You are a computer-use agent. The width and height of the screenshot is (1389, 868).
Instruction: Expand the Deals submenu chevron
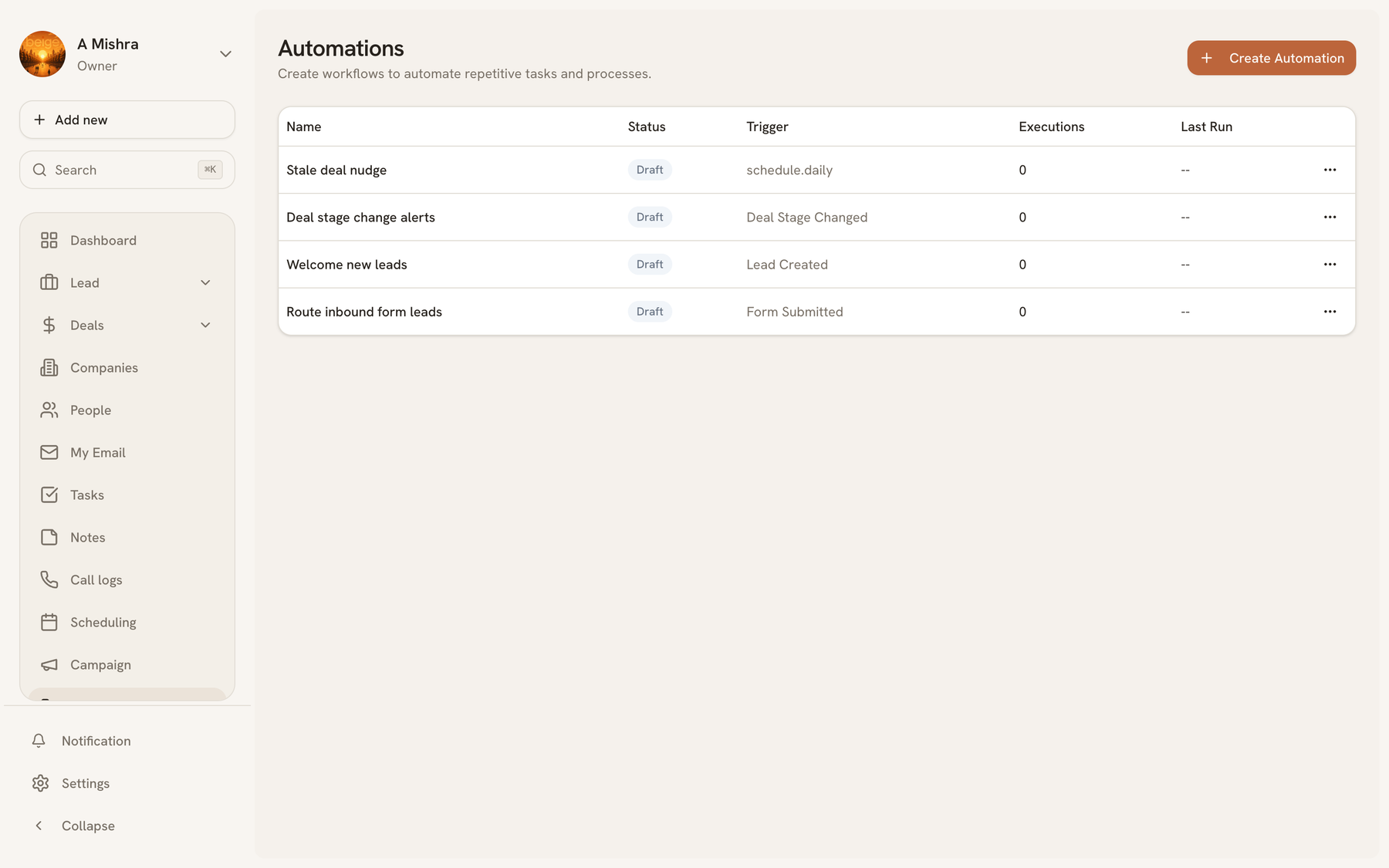[x=205, y=325]
